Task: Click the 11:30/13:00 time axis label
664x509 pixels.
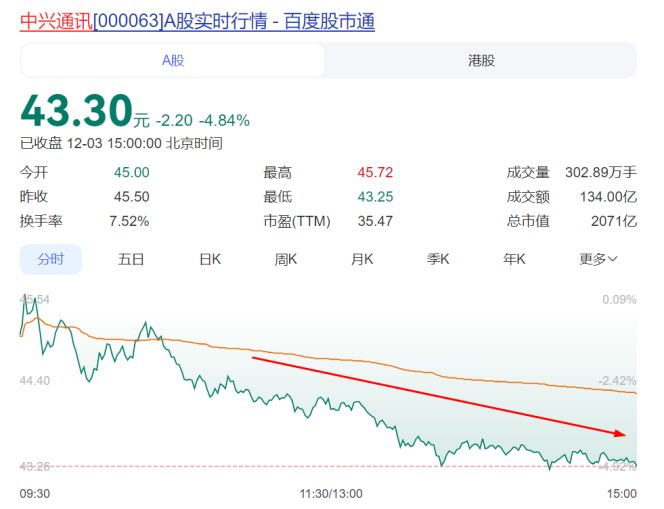Action: [x=331, y=494]
